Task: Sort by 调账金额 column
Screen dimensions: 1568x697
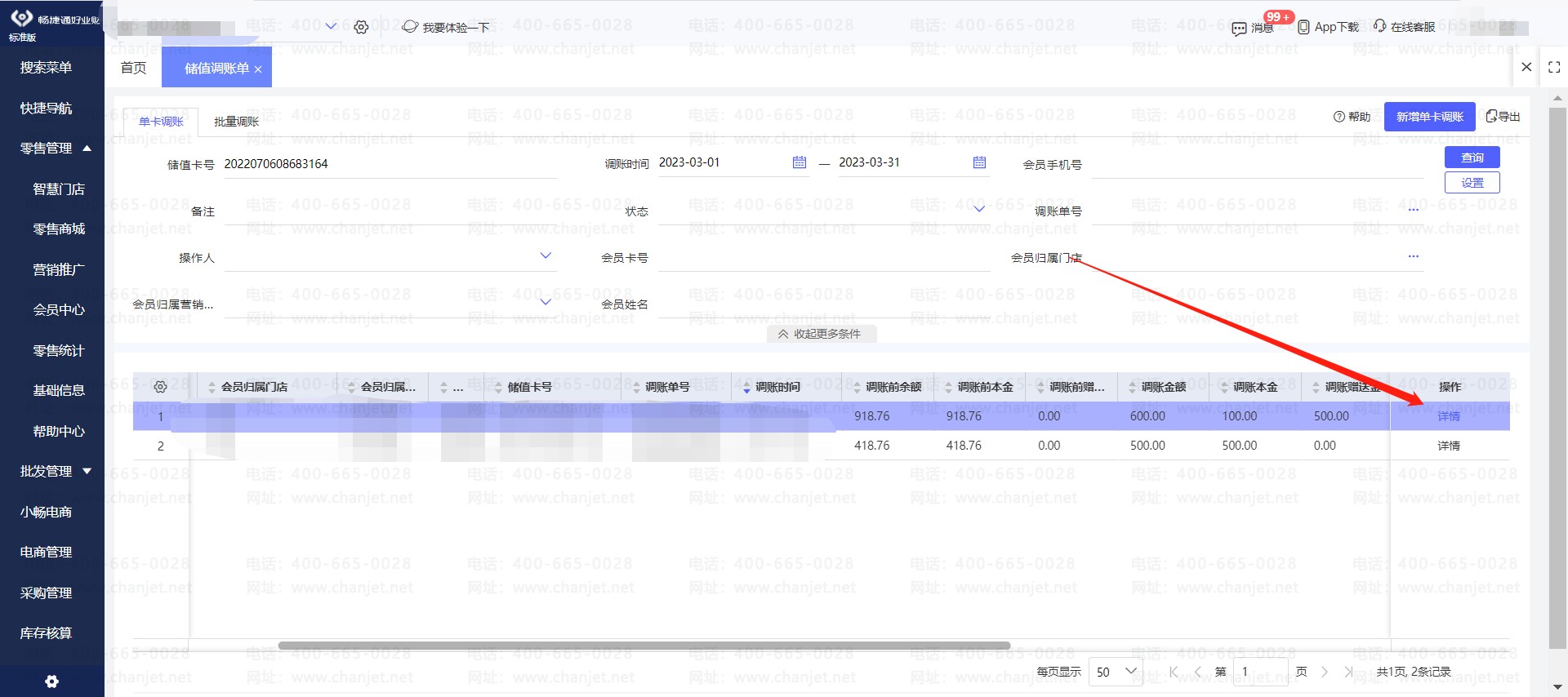Action: click(x=1133, y=388)
